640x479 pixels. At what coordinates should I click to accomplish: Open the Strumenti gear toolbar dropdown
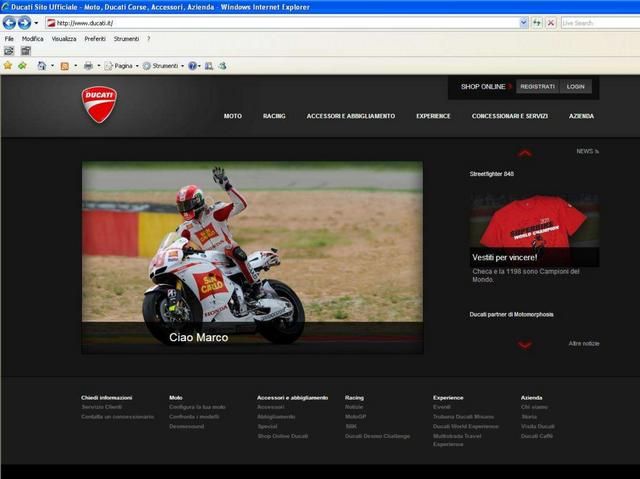[x=163, y=66]
